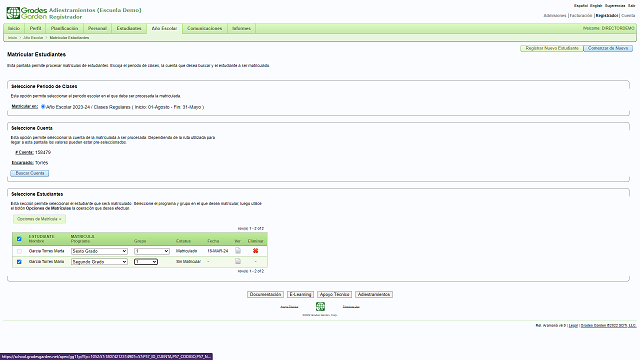View document icon for Sexto Grado row
The width and height of the screenshot is (640, 360).
pos(238,251)
